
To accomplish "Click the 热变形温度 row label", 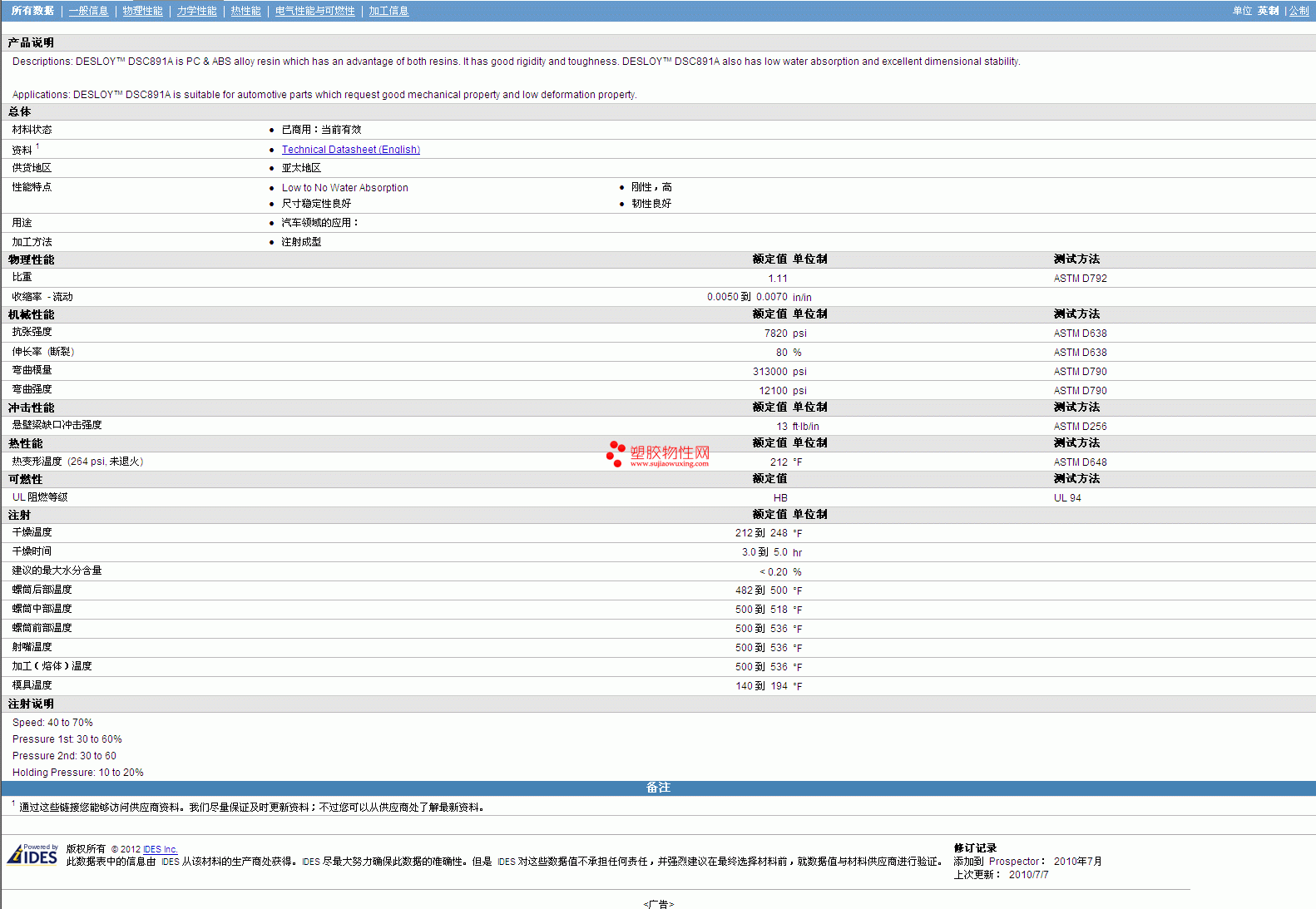I will (x=77, y=462).
